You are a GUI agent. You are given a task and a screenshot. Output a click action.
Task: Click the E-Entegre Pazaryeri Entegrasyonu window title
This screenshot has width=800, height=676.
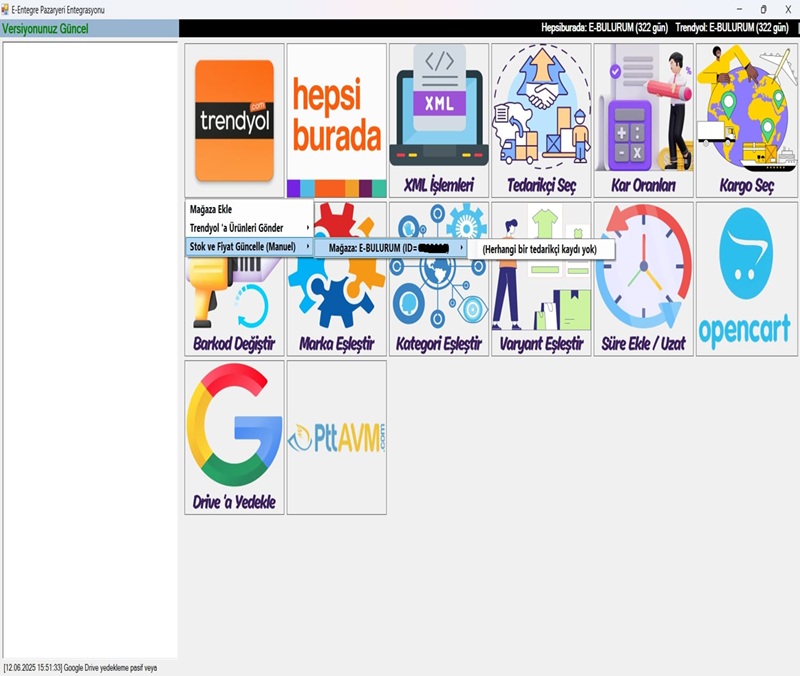point(58,10)
